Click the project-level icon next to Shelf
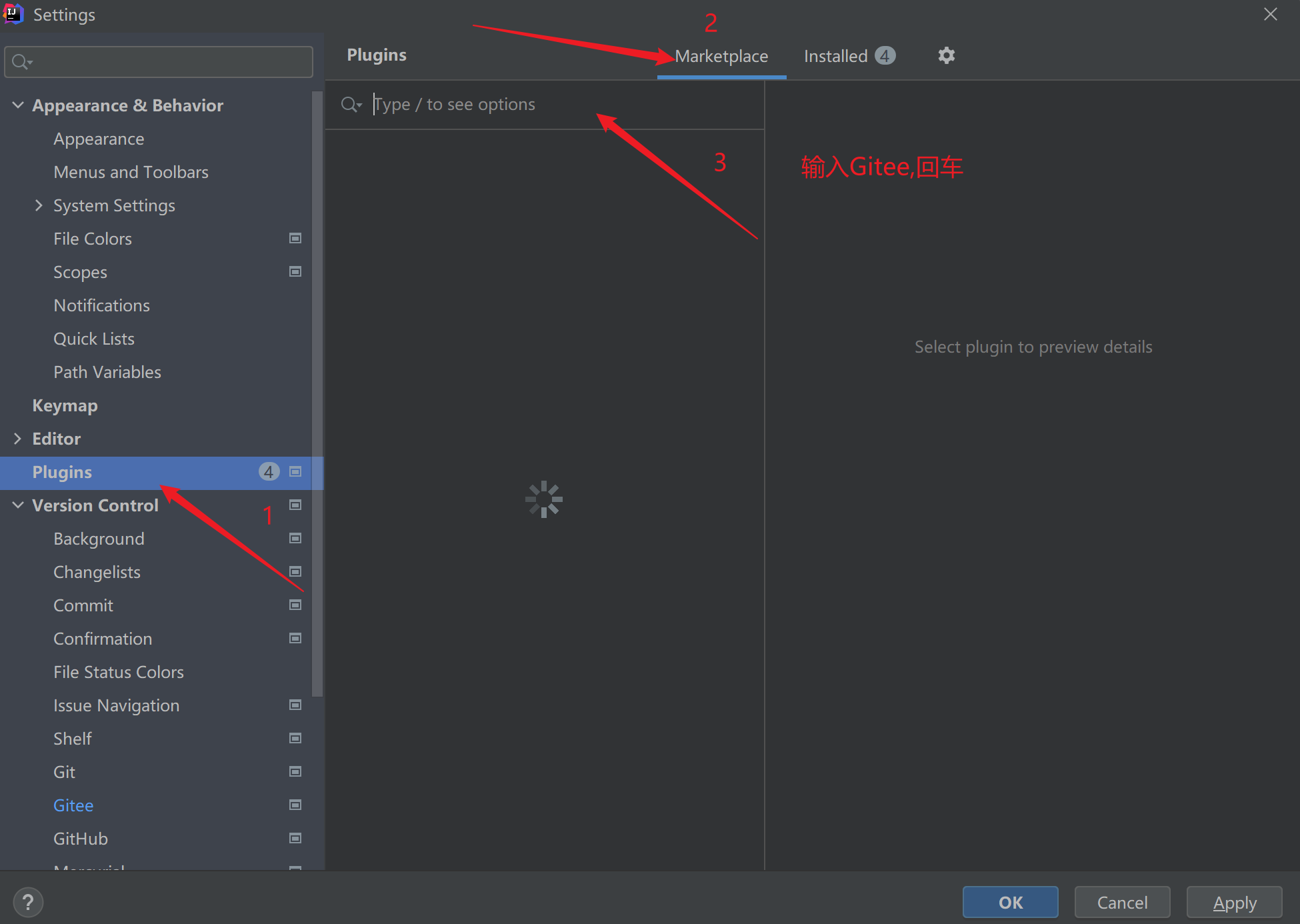The height and width of the screenshot is (924, 1300). click(295, 738)
